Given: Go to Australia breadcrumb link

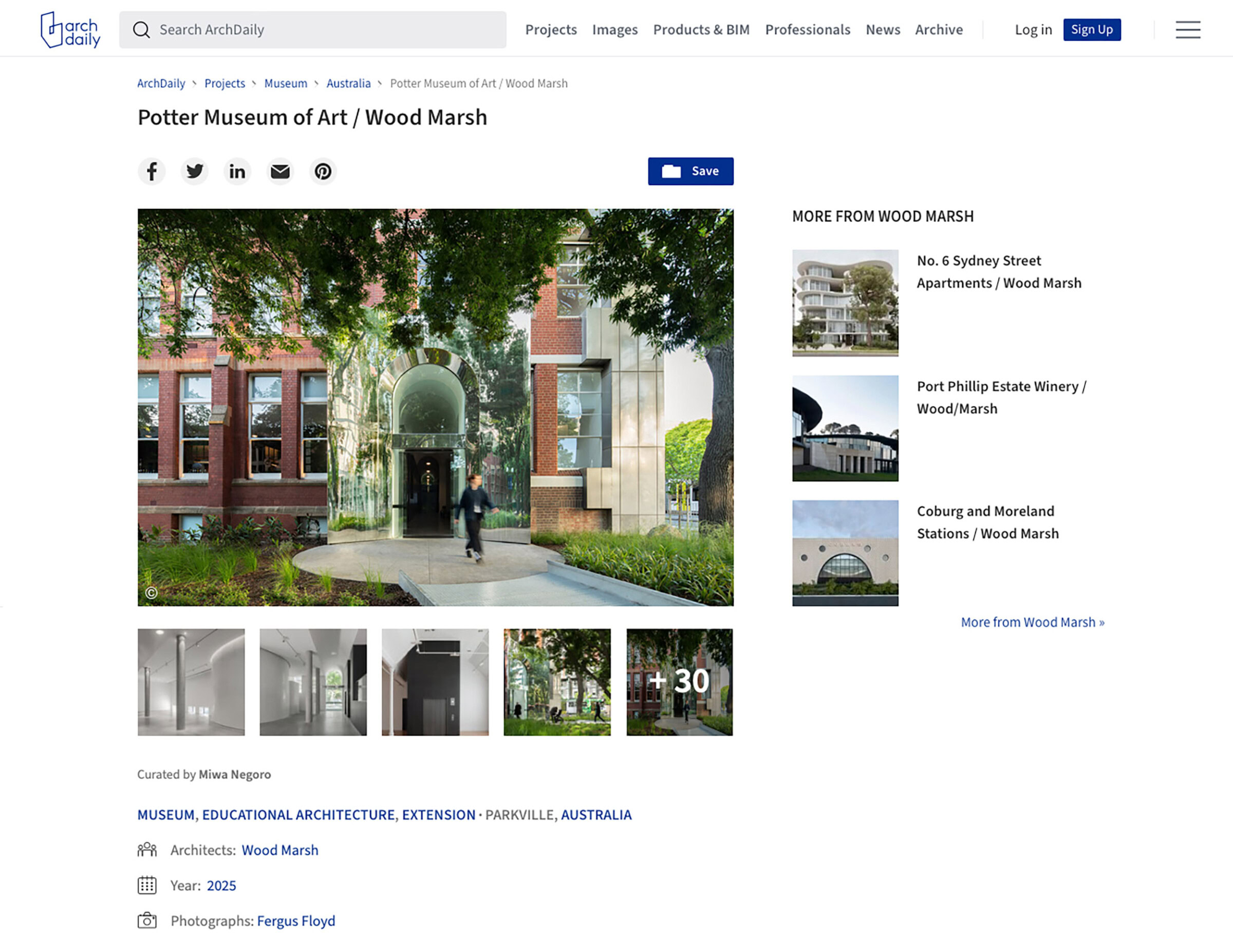Looking at the screenshot, I should coord(348,84).
